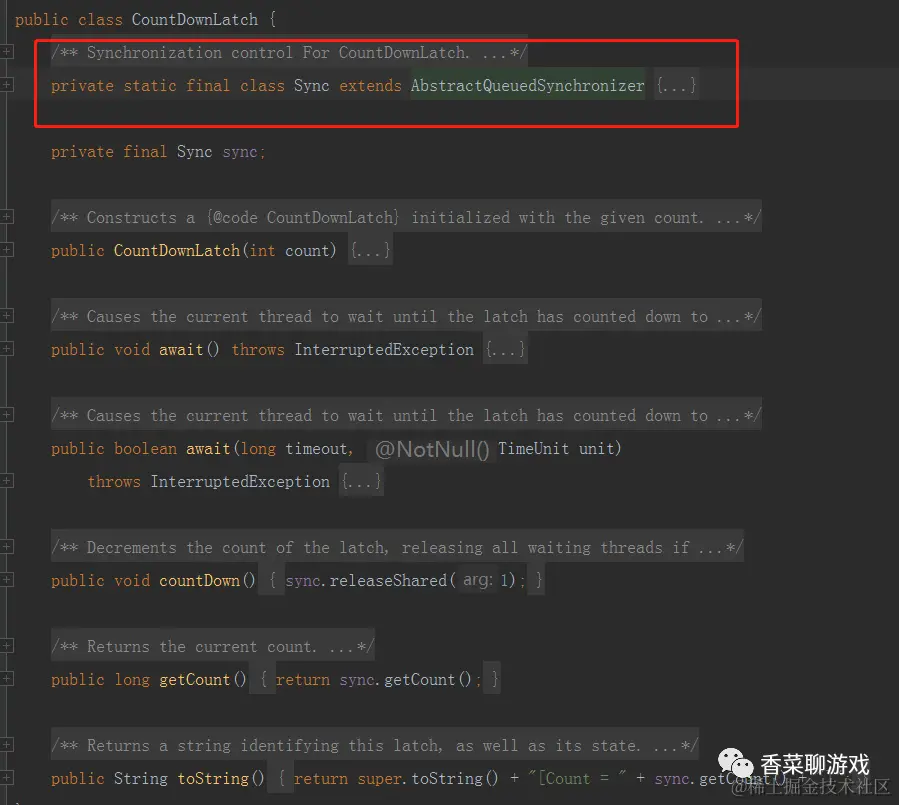The width and height of the screenshot is (899, 805).
Task: Expand gutter fold for Returns the current count comment
Action: [6, 646]
